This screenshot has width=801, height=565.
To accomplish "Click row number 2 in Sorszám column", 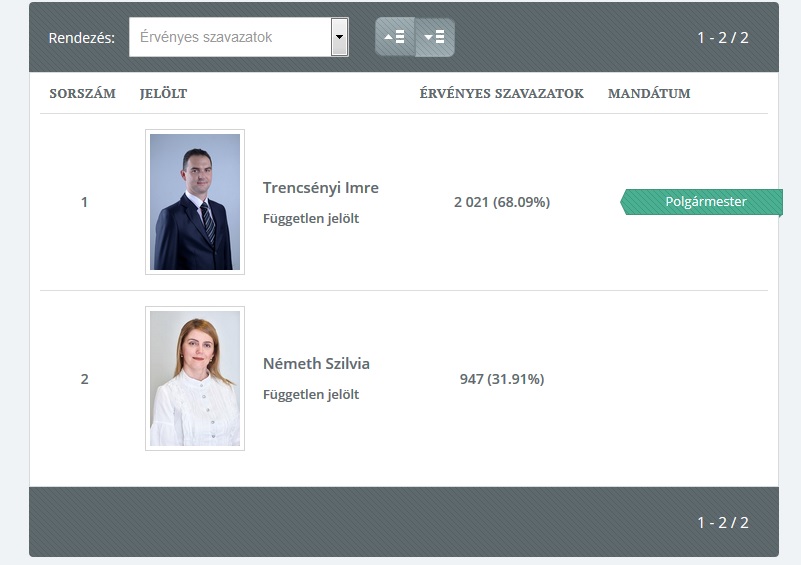I will (84, 379).
